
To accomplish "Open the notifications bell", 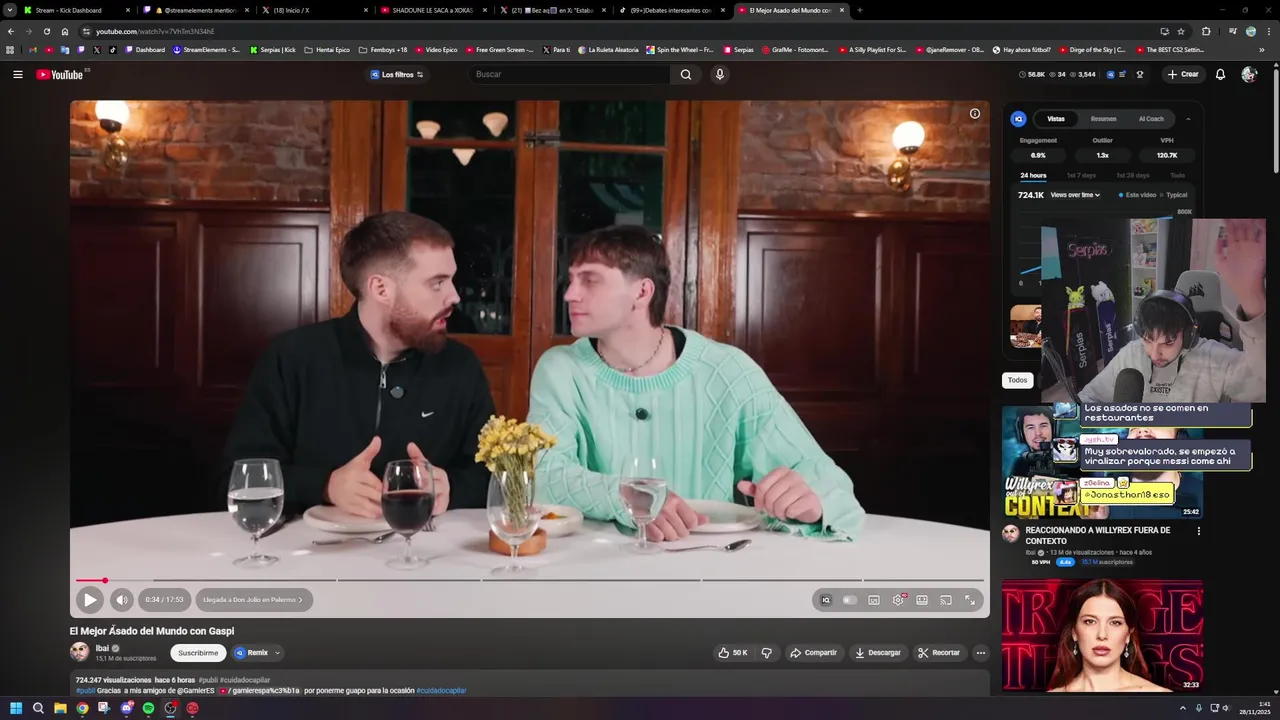I will point(1220,74).
